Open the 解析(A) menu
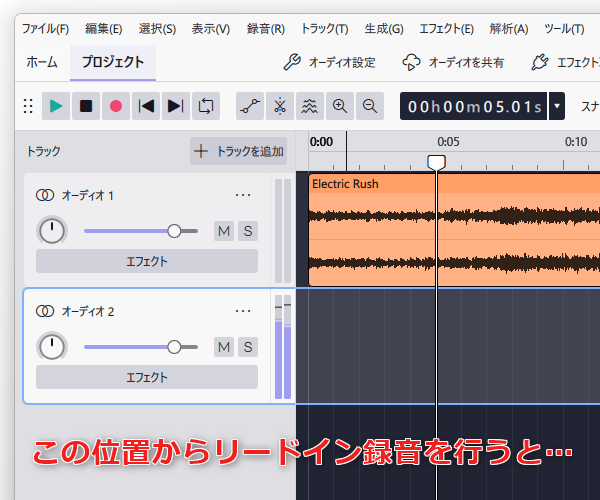Screen dimensions: 600x500 [x=509, y=29]
